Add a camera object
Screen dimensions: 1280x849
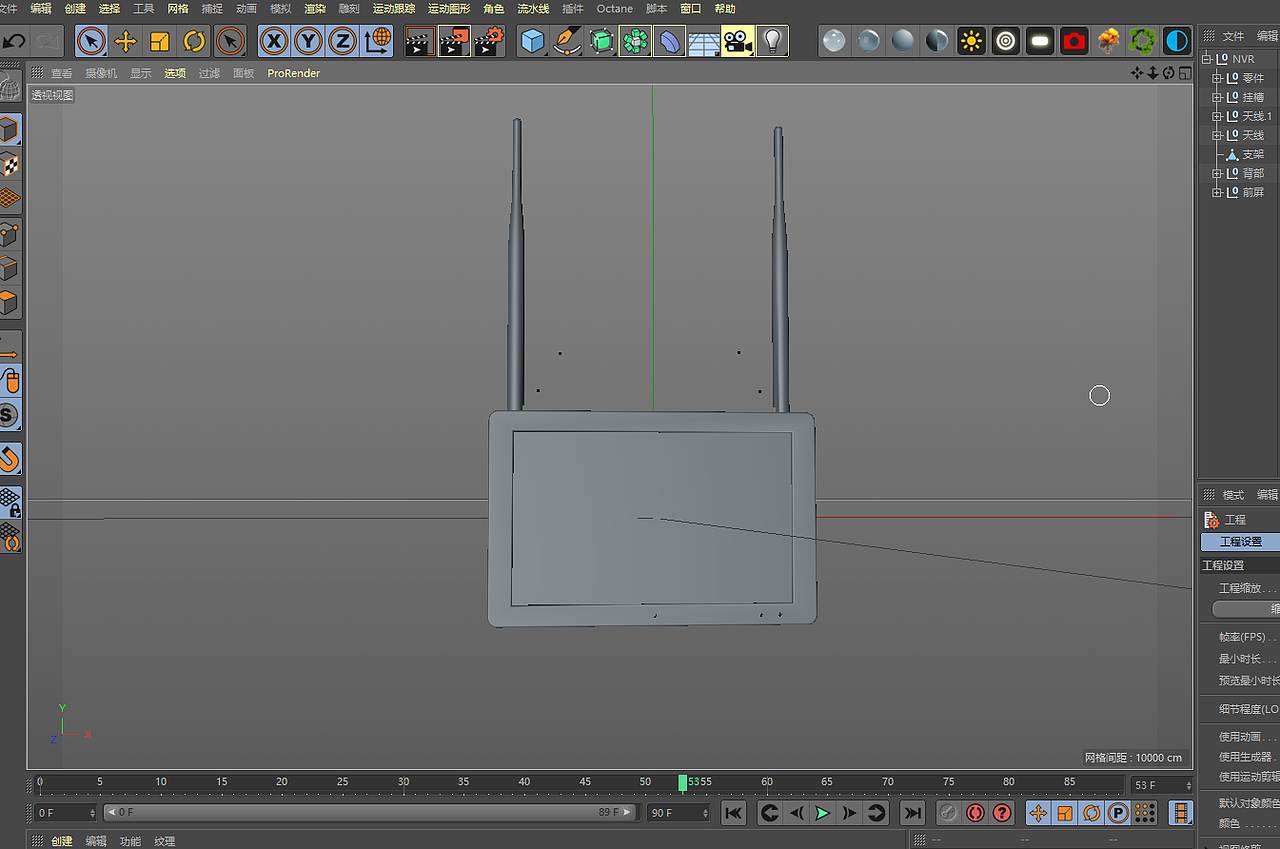point(738,41)
